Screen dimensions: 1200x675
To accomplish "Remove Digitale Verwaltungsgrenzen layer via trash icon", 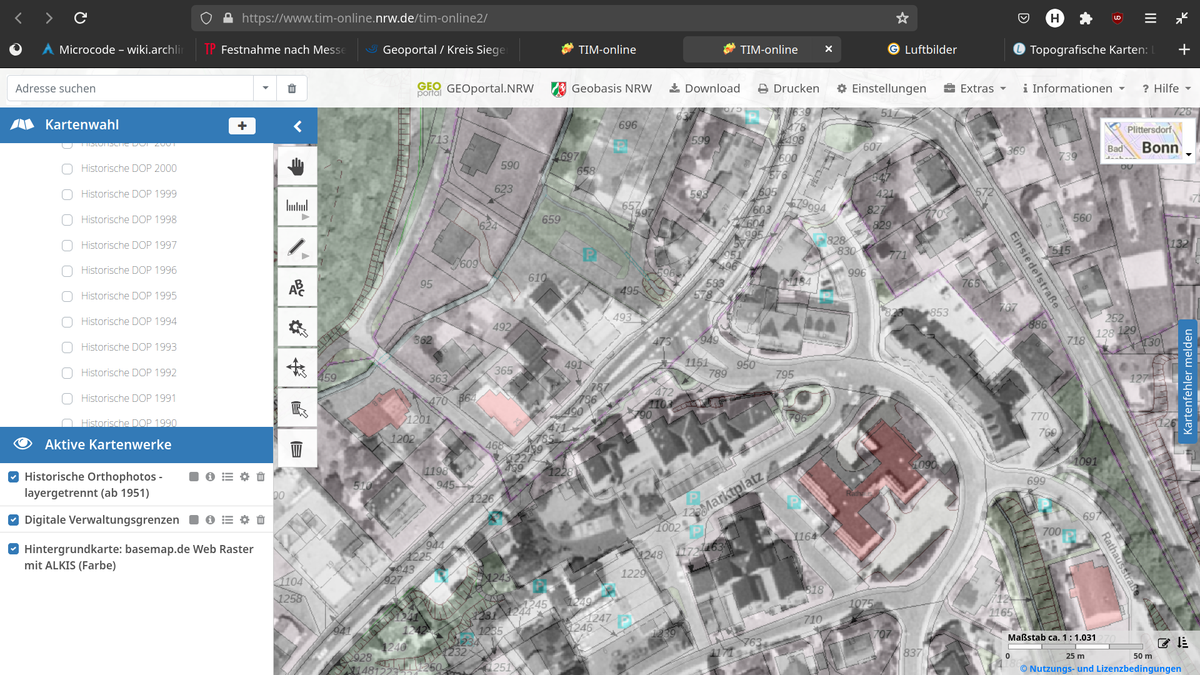I will [x=261, y=520].
